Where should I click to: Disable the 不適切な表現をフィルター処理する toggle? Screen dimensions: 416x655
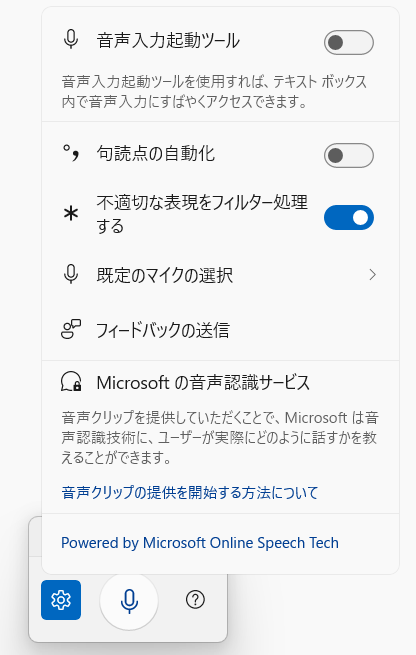(x=349, y=217)
